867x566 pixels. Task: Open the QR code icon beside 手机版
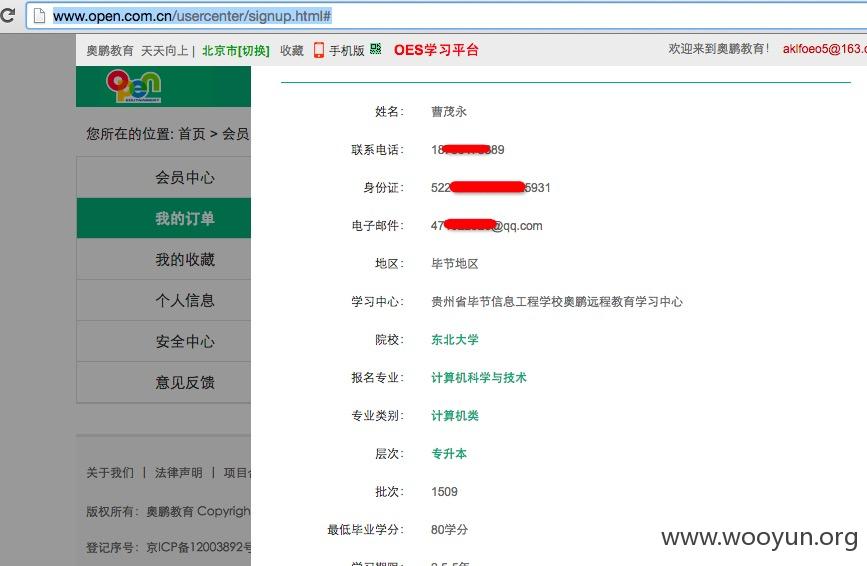[375, 49]
